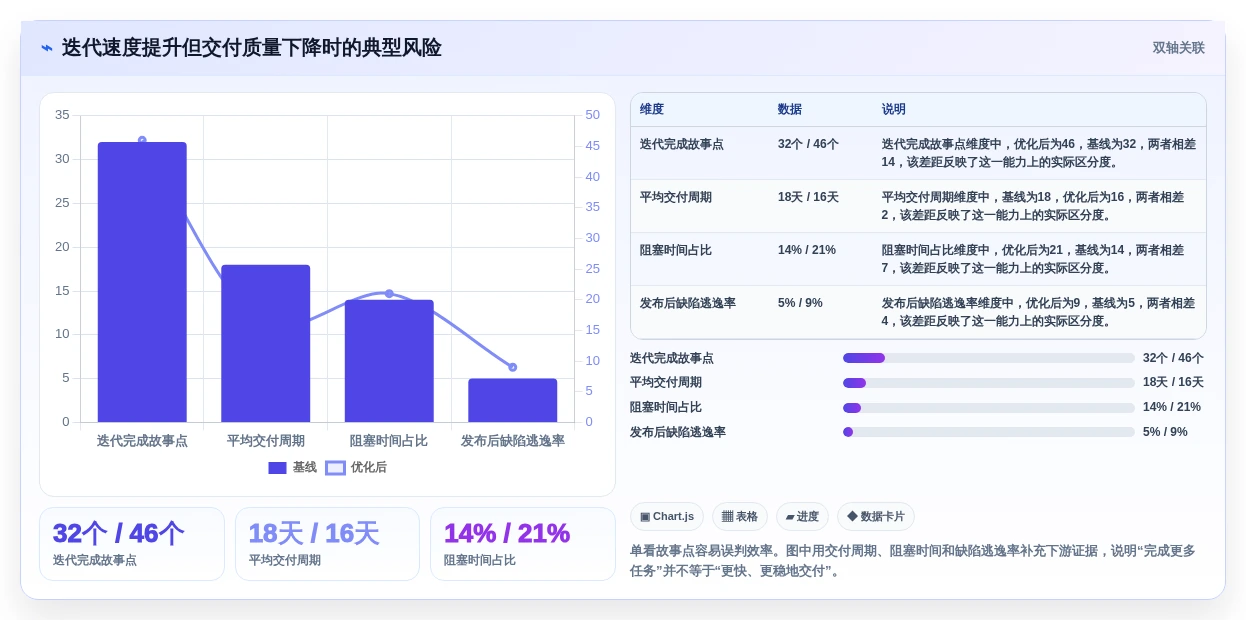Click the 迭代完成故事点 baseline bar in chart
The width and height of the screenshot is (1246, 620).
coord(142,282)
